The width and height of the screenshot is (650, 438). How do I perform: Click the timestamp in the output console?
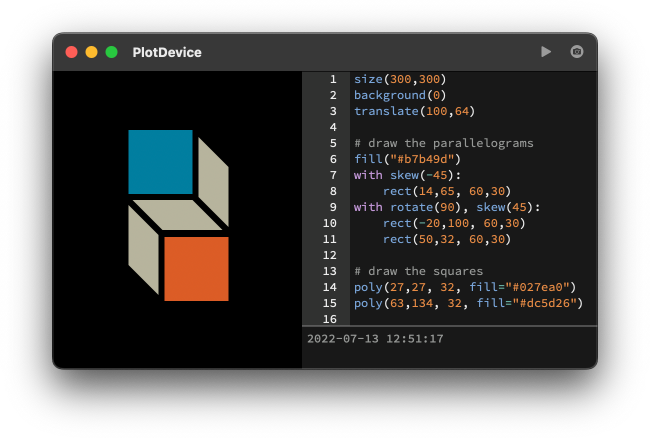click(x=377, y=339)
